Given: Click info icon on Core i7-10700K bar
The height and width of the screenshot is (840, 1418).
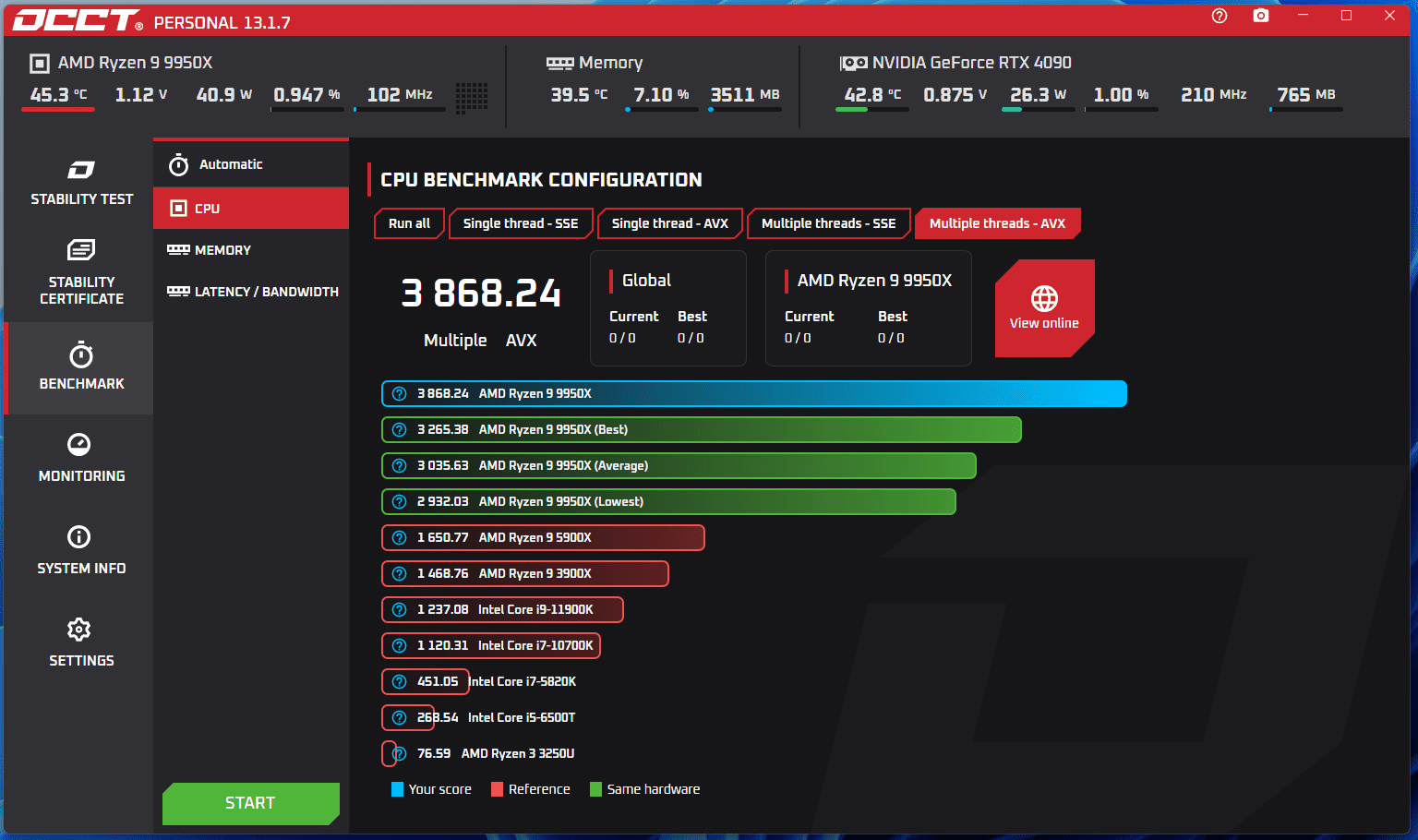Looking at the screenshot, I should [399, 645].
